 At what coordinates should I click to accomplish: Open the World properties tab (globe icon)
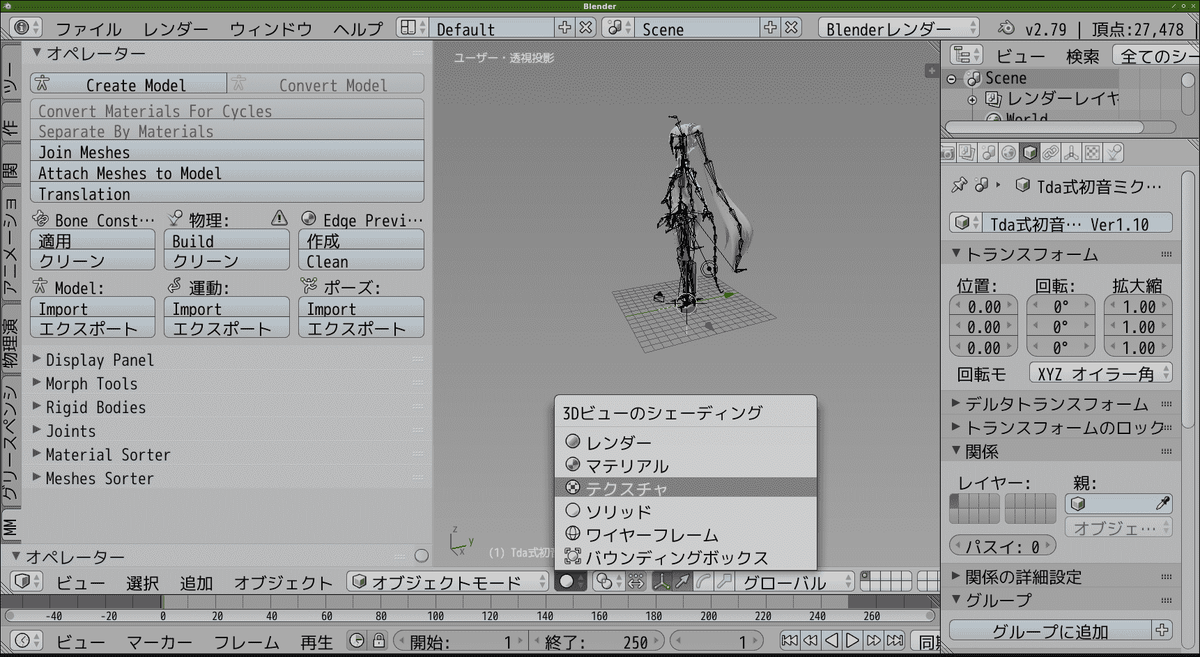click(1009, 152)
